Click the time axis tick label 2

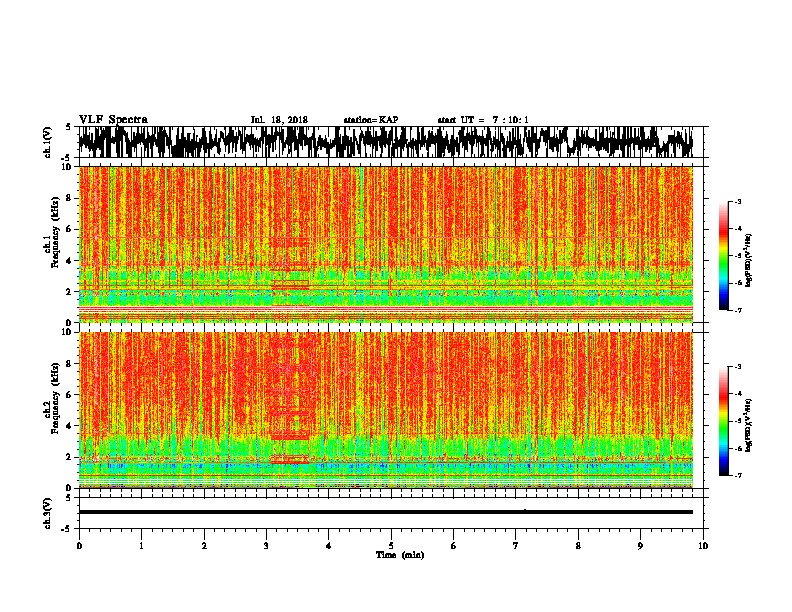[204, 546]
